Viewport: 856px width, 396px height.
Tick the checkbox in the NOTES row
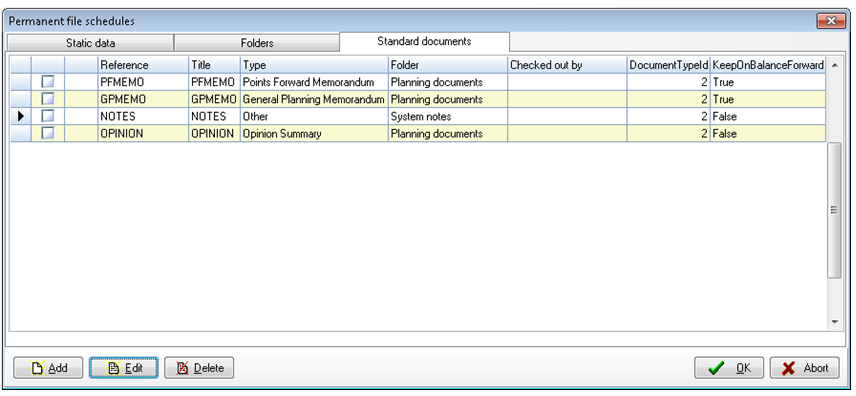tap(48, 116)
